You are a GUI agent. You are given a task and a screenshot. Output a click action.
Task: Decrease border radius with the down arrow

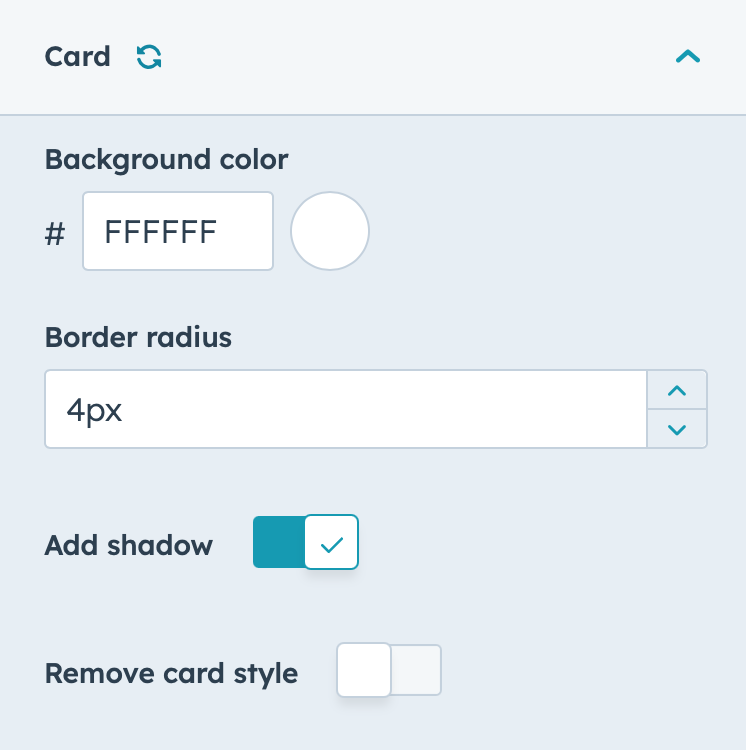click(x=677, y=429)
